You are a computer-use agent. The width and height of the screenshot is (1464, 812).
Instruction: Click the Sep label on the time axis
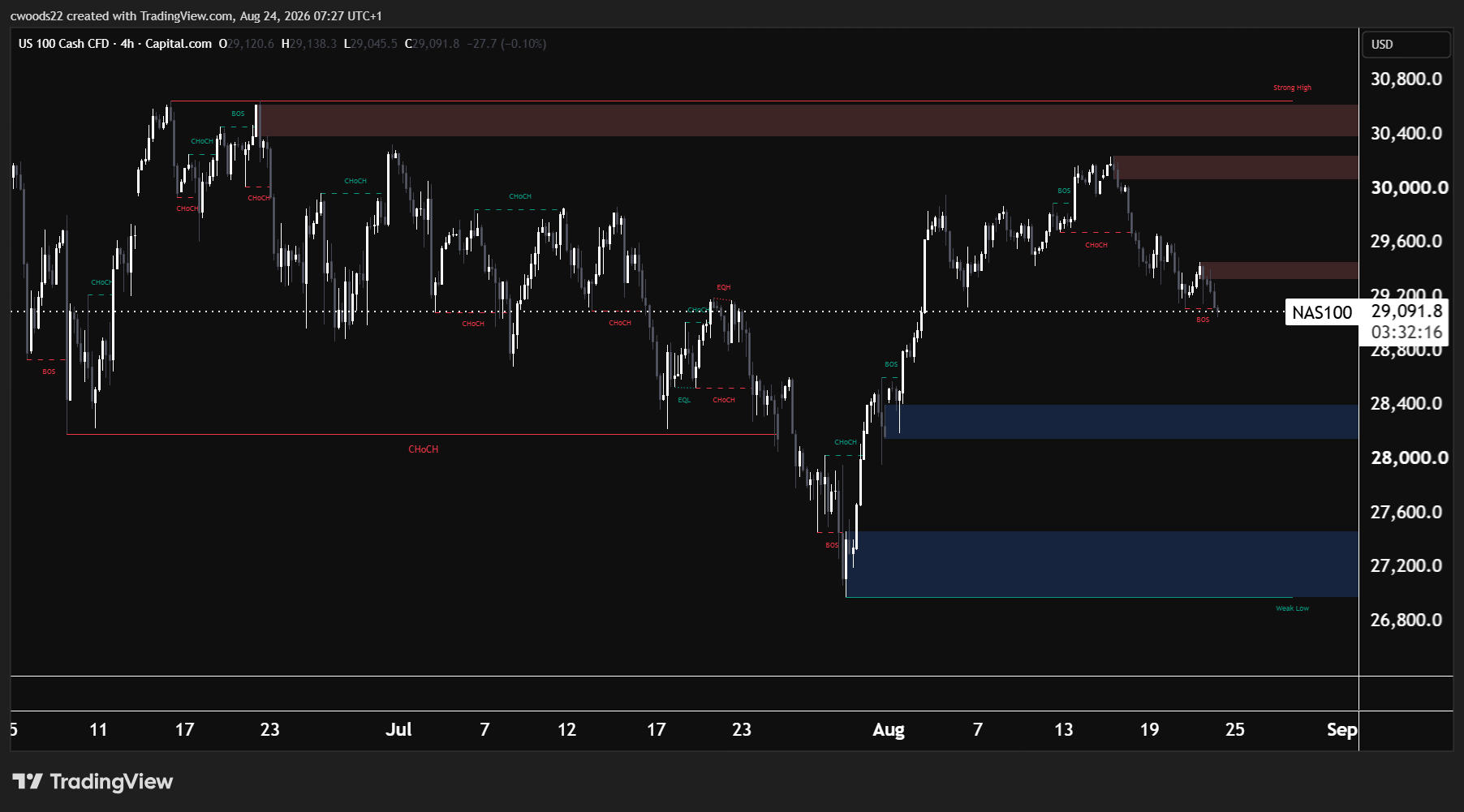(1342, 730)
